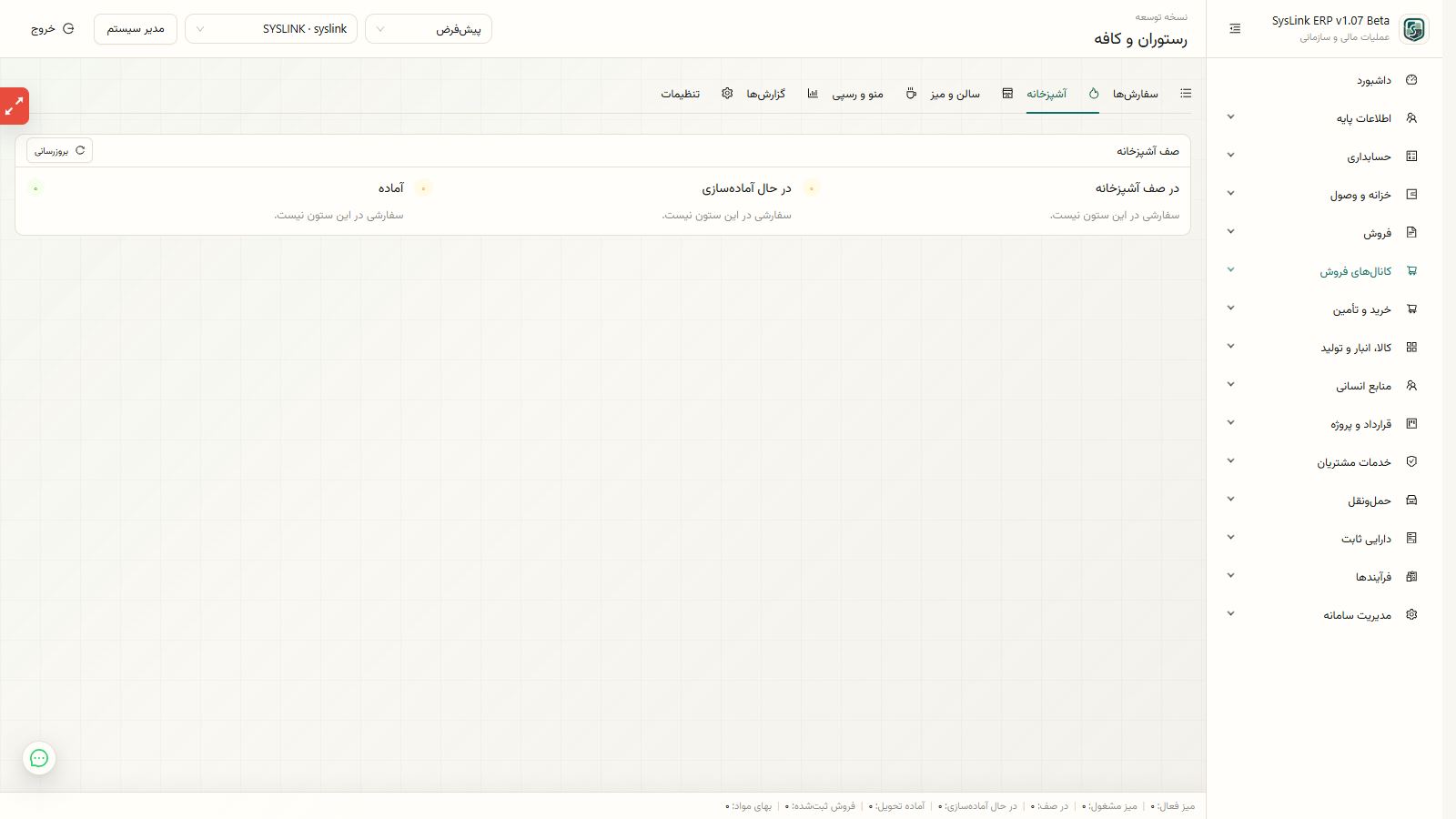
Task: Expand the فرآیندها chevron
Action: [x=1230, y=576]
